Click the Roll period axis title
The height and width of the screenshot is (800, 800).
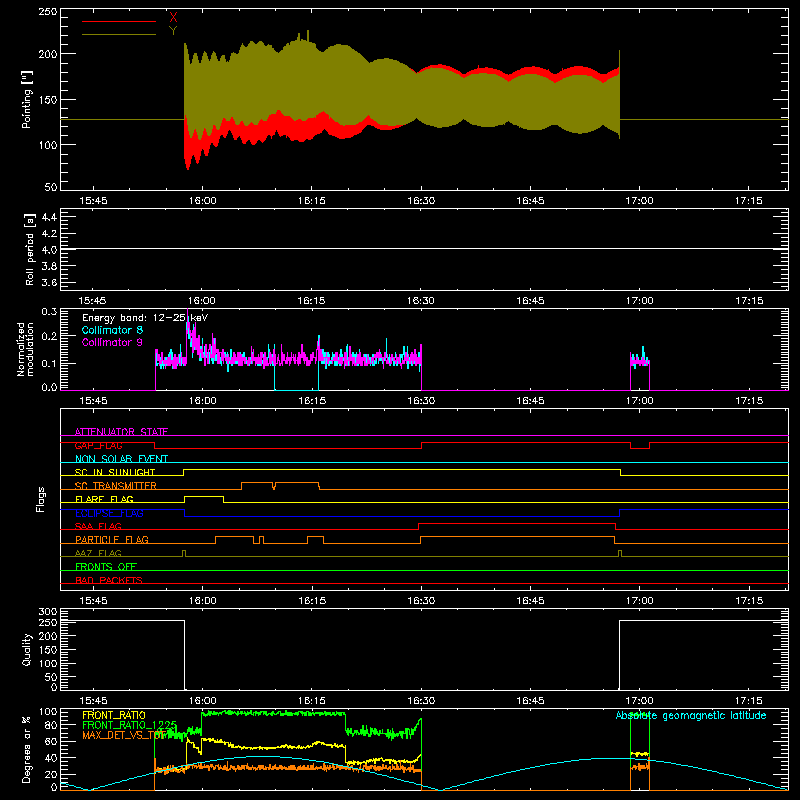pos(30,249)
